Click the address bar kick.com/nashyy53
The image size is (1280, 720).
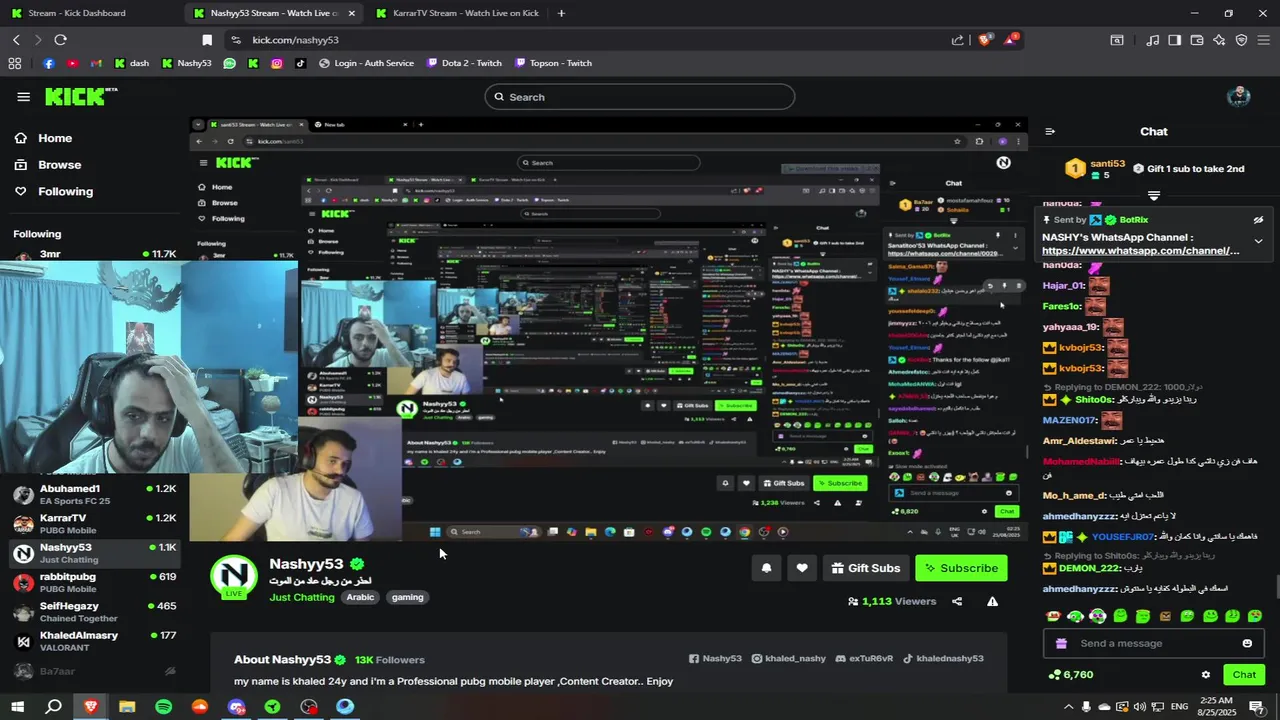point(295,40)
